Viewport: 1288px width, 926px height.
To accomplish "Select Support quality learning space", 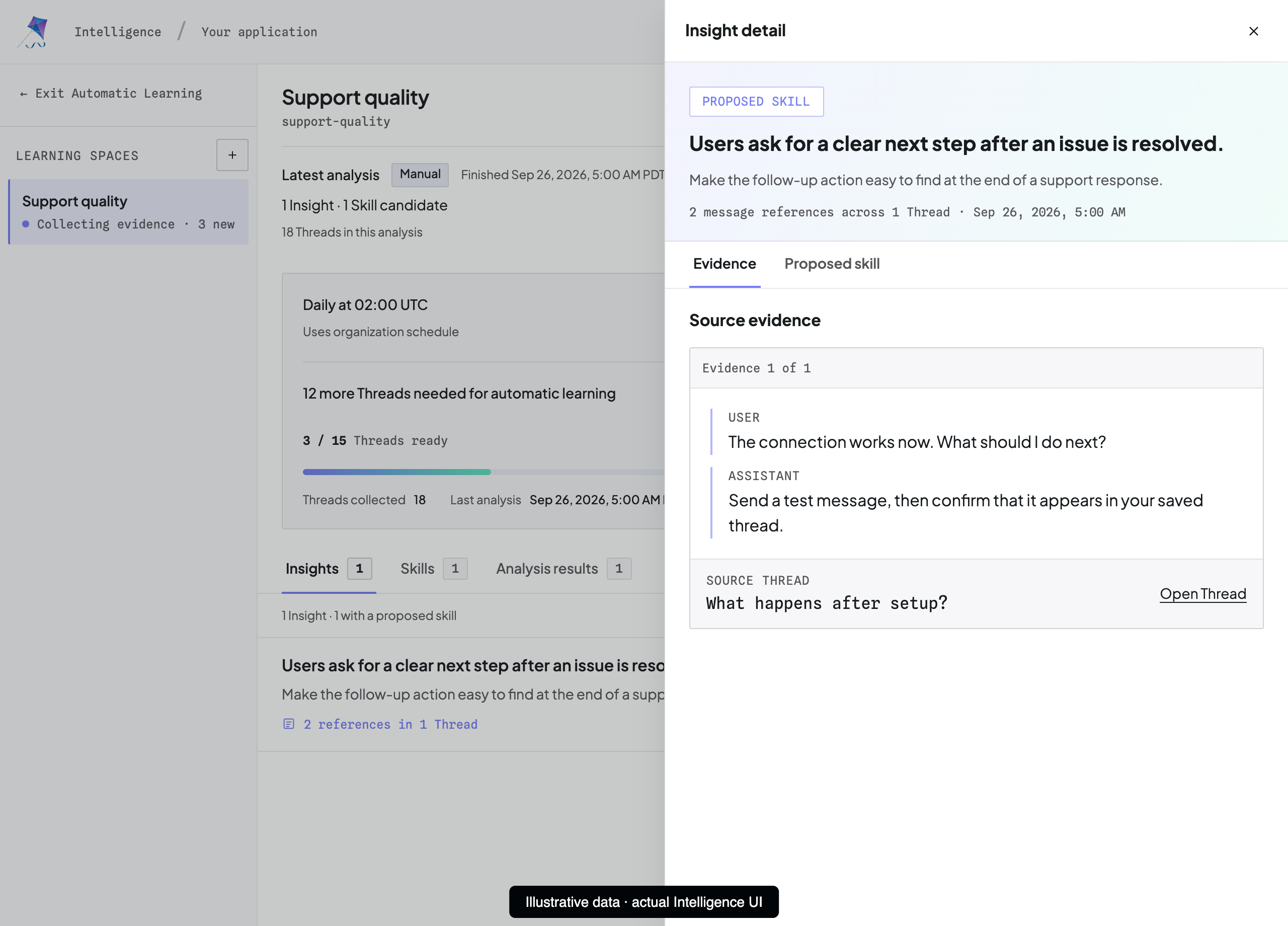I will click(x=128, y=212).
